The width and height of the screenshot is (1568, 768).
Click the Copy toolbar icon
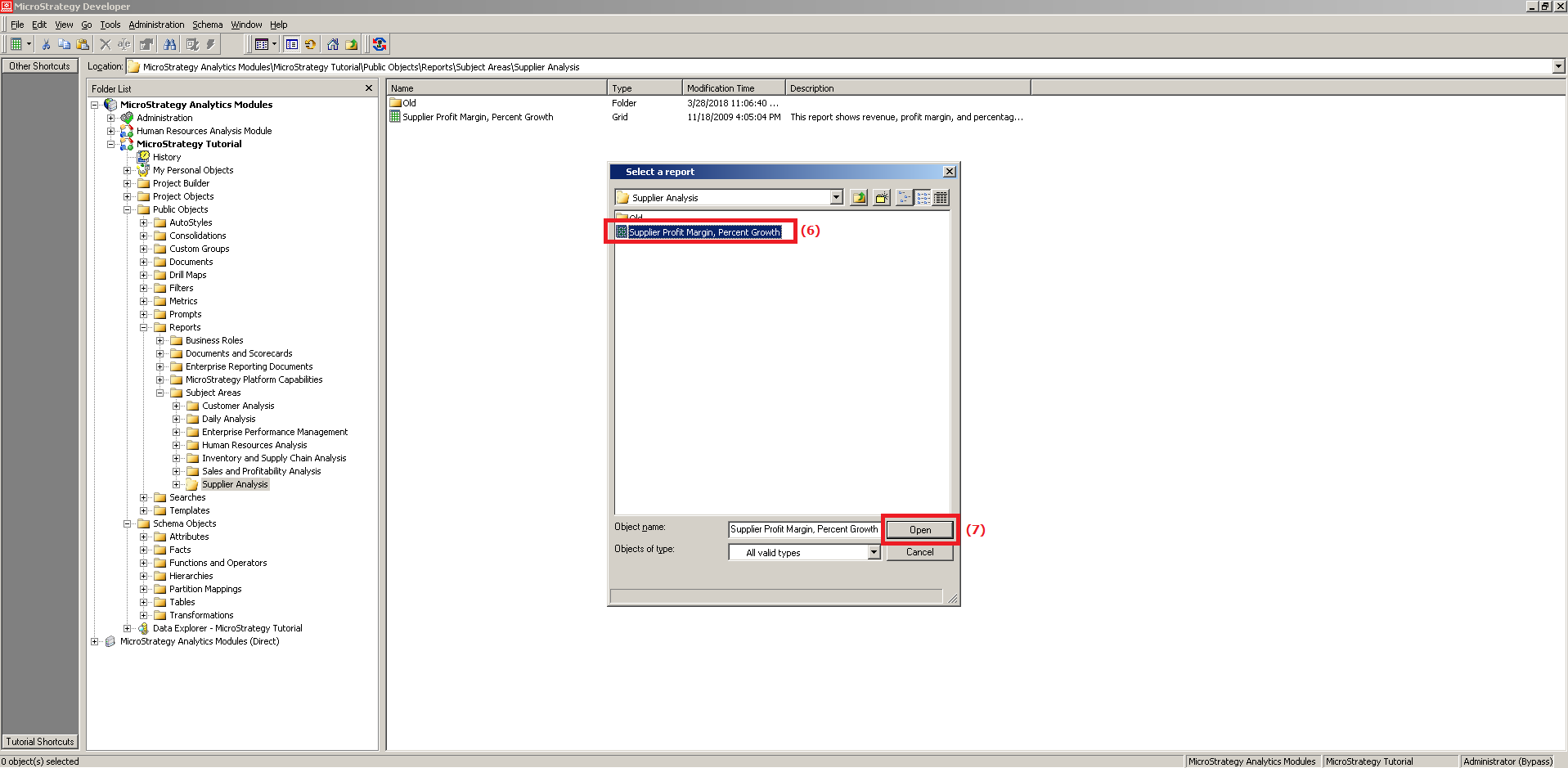tap(65, 44)
